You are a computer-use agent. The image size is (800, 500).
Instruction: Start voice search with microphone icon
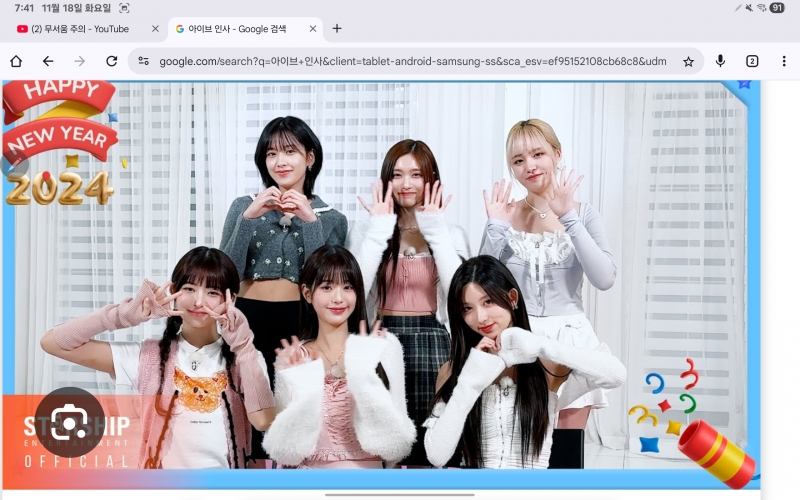tap(720, 61)
